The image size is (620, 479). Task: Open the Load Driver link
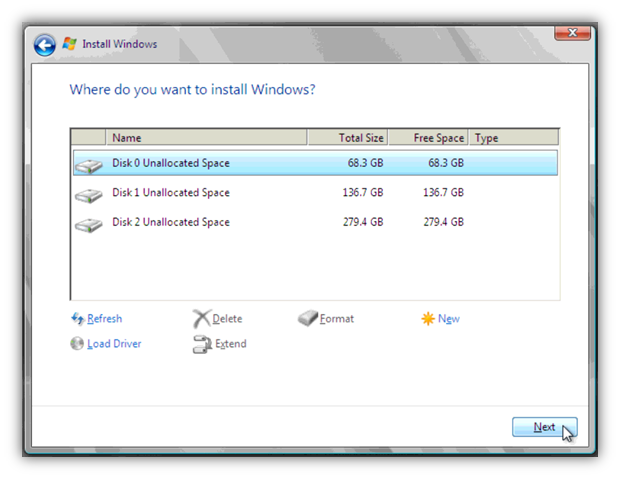click(114, 343)
